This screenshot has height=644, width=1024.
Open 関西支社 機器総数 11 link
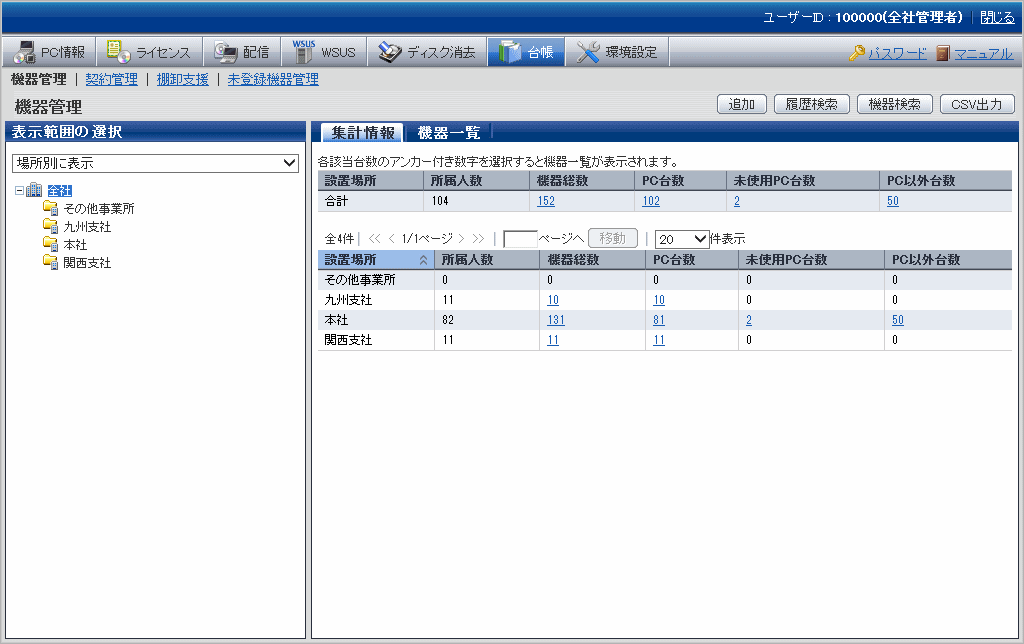click(553, 340)
